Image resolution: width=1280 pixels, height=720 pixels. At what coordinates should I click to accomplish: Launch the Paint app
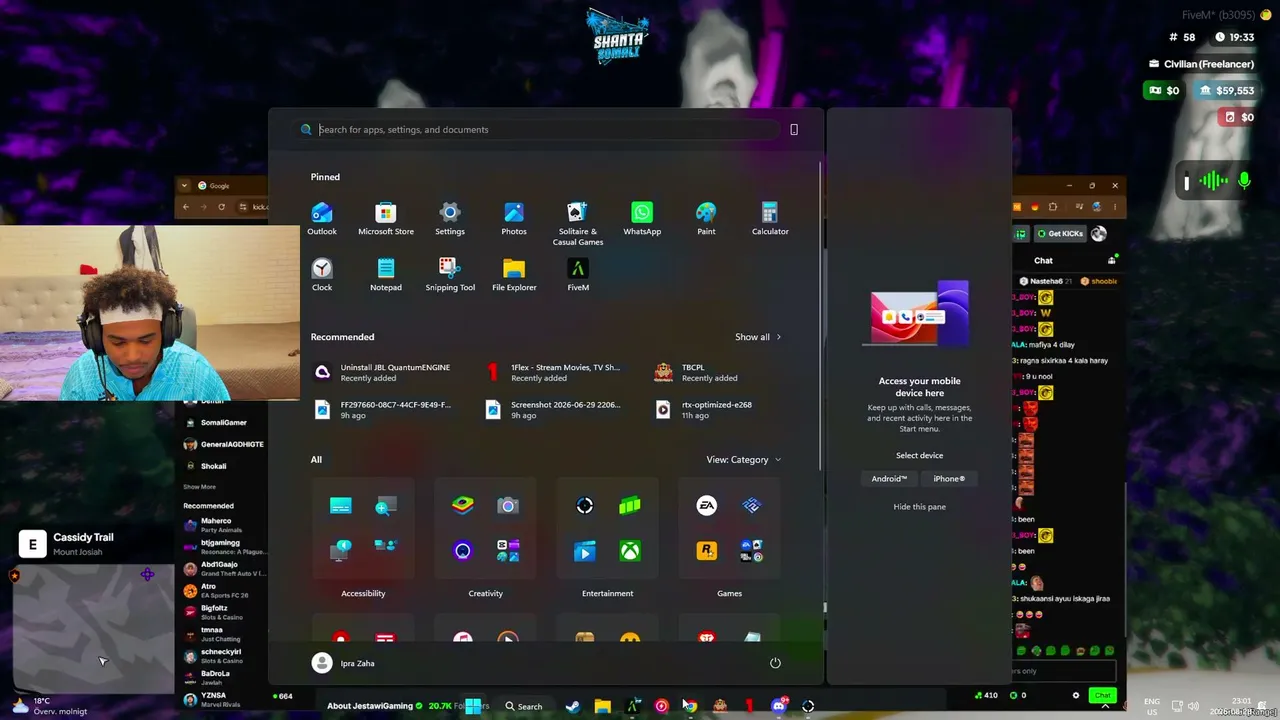click(x=706, y=219)
